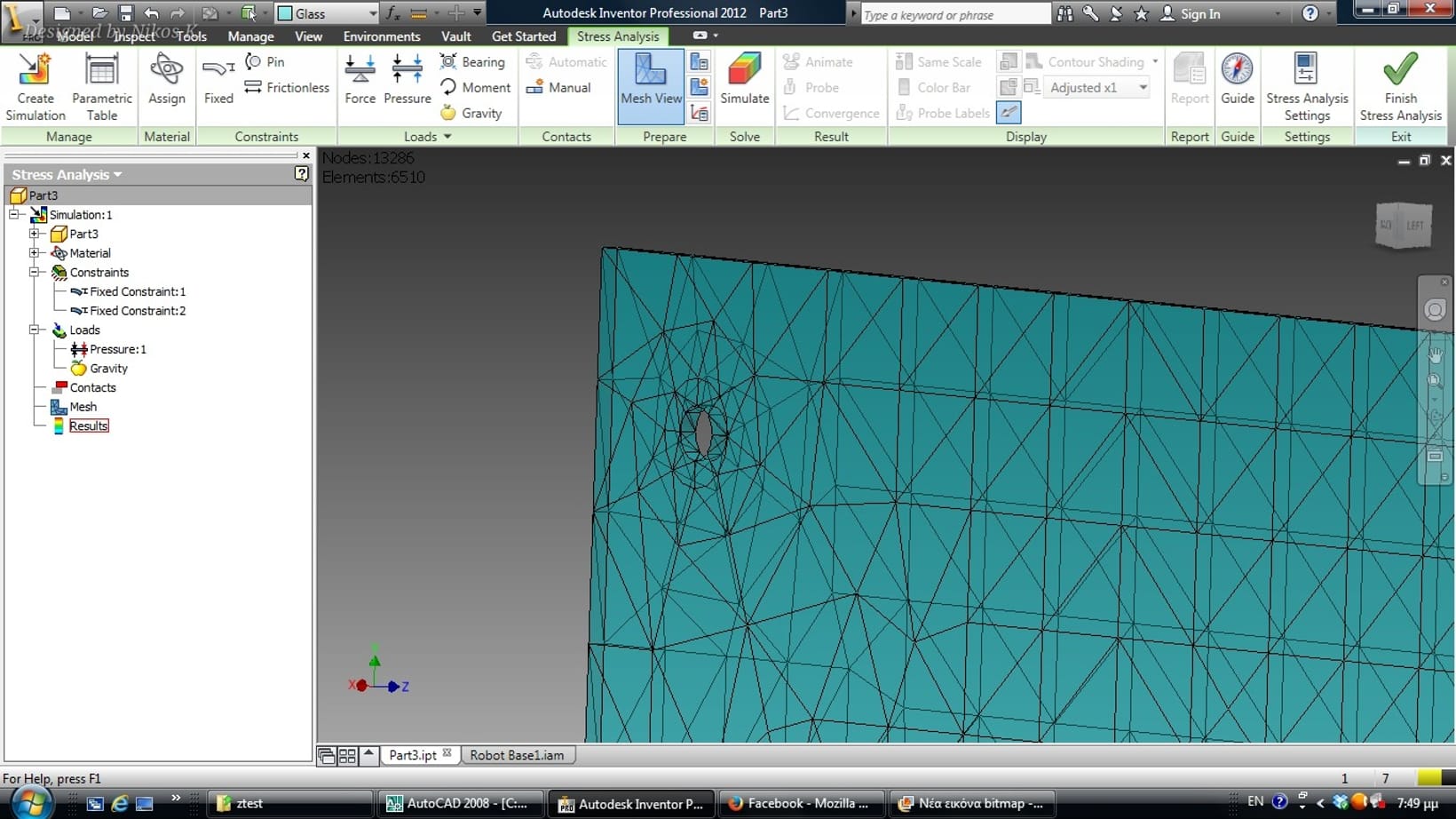Image resolution: width=1456 pixels, height=819 pixels.
Task: Select Results in the browser tree
Action: point(89,426)
